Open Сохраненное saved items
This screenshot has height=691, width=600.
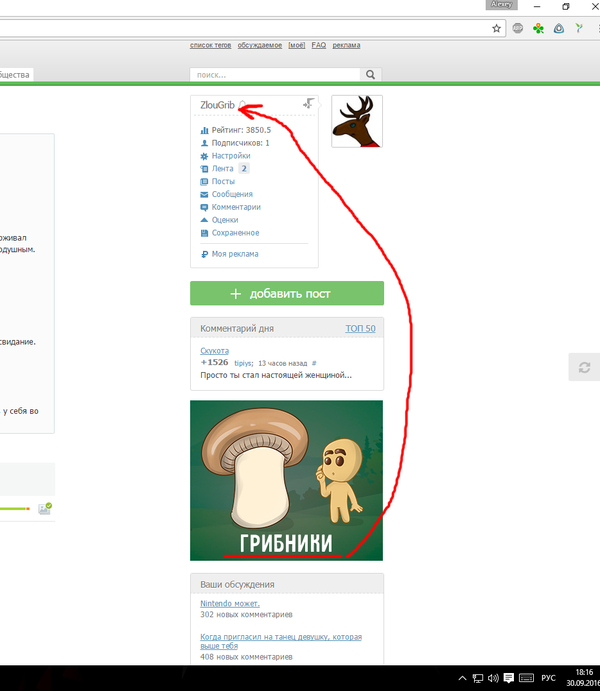click(x=235, y=233)
